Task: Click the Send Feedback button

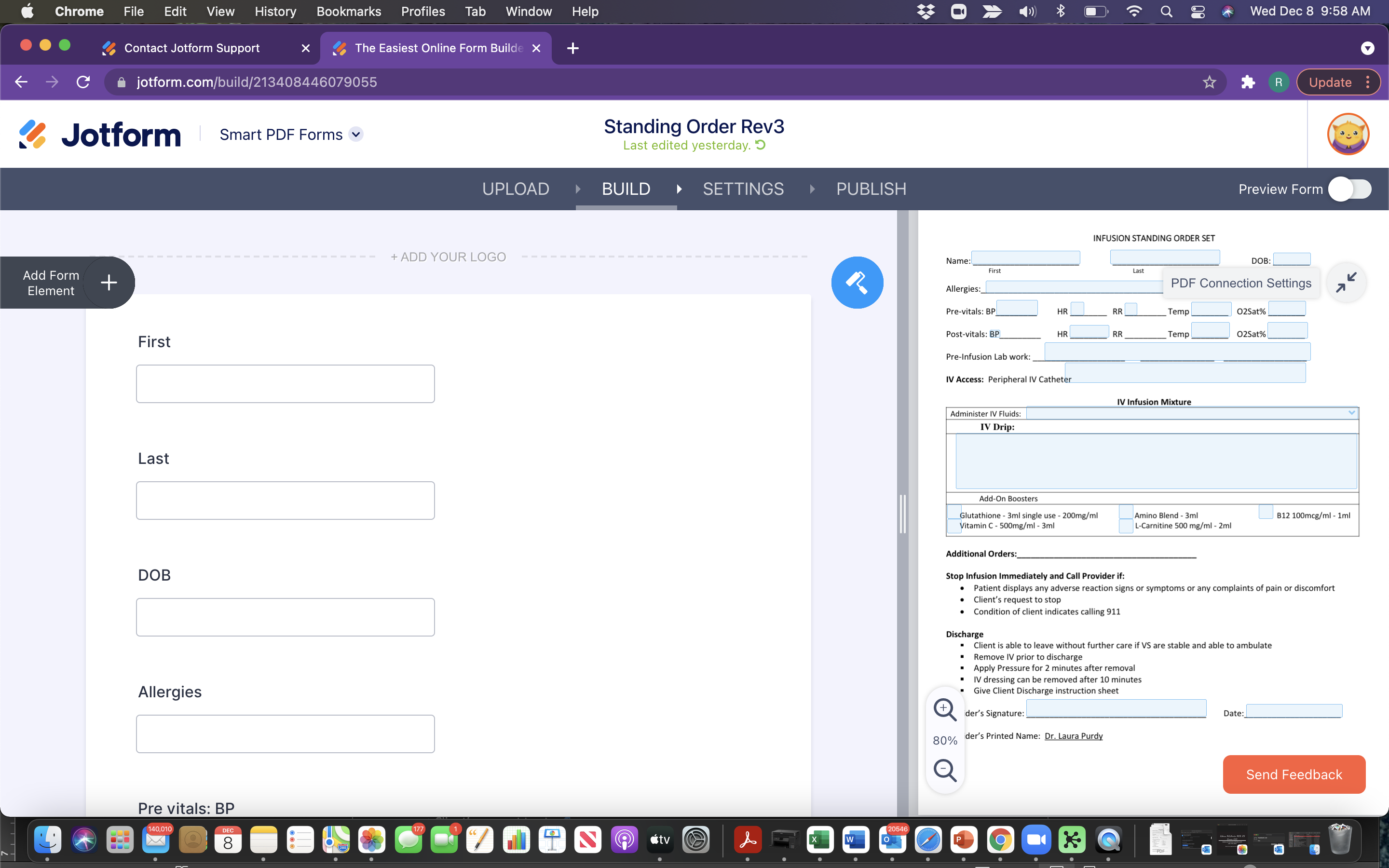Action: [x=1296, y=774]
